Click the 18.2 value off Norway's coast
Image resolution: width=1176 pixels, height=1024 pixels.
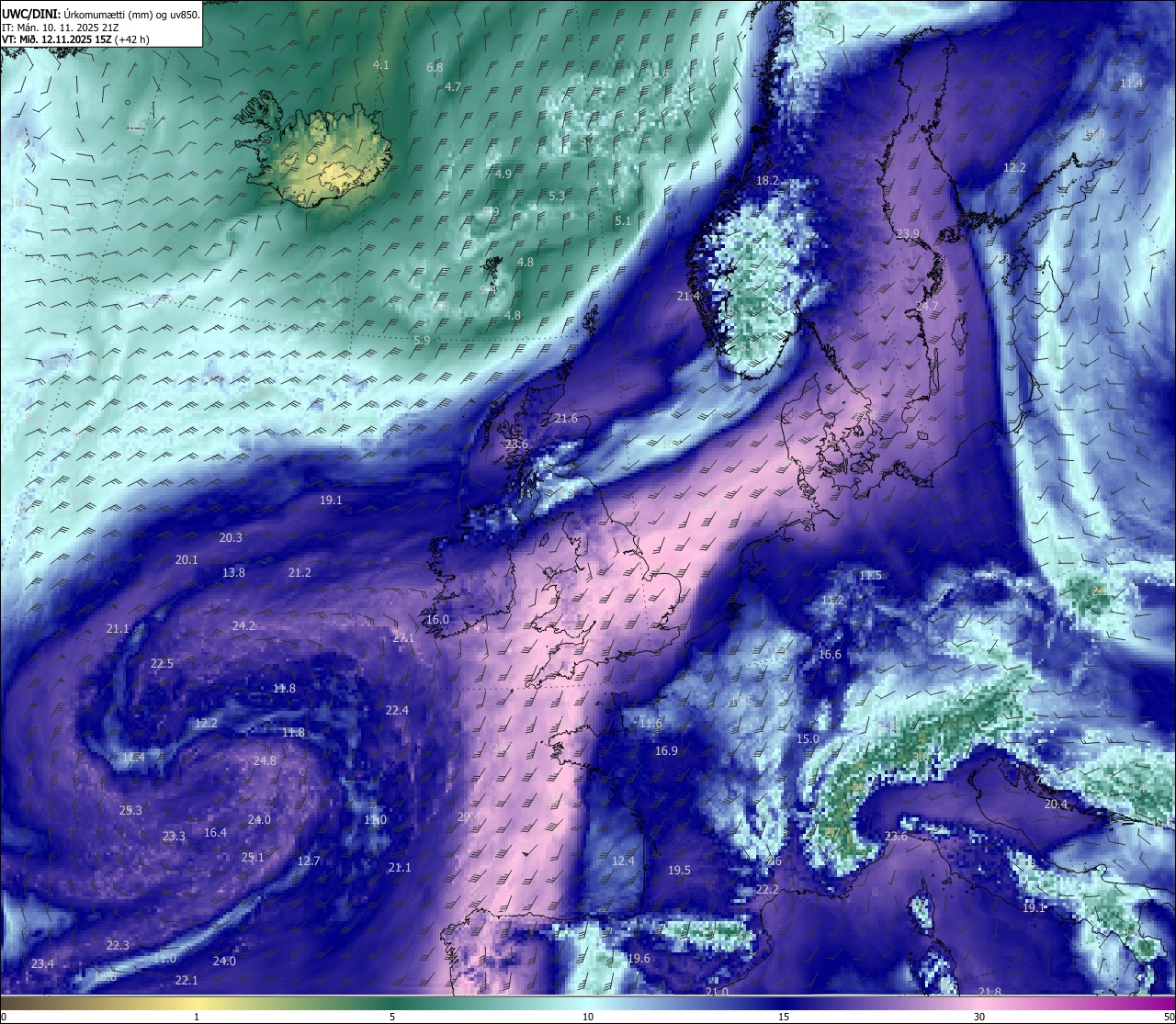click(x=767, y=181)
